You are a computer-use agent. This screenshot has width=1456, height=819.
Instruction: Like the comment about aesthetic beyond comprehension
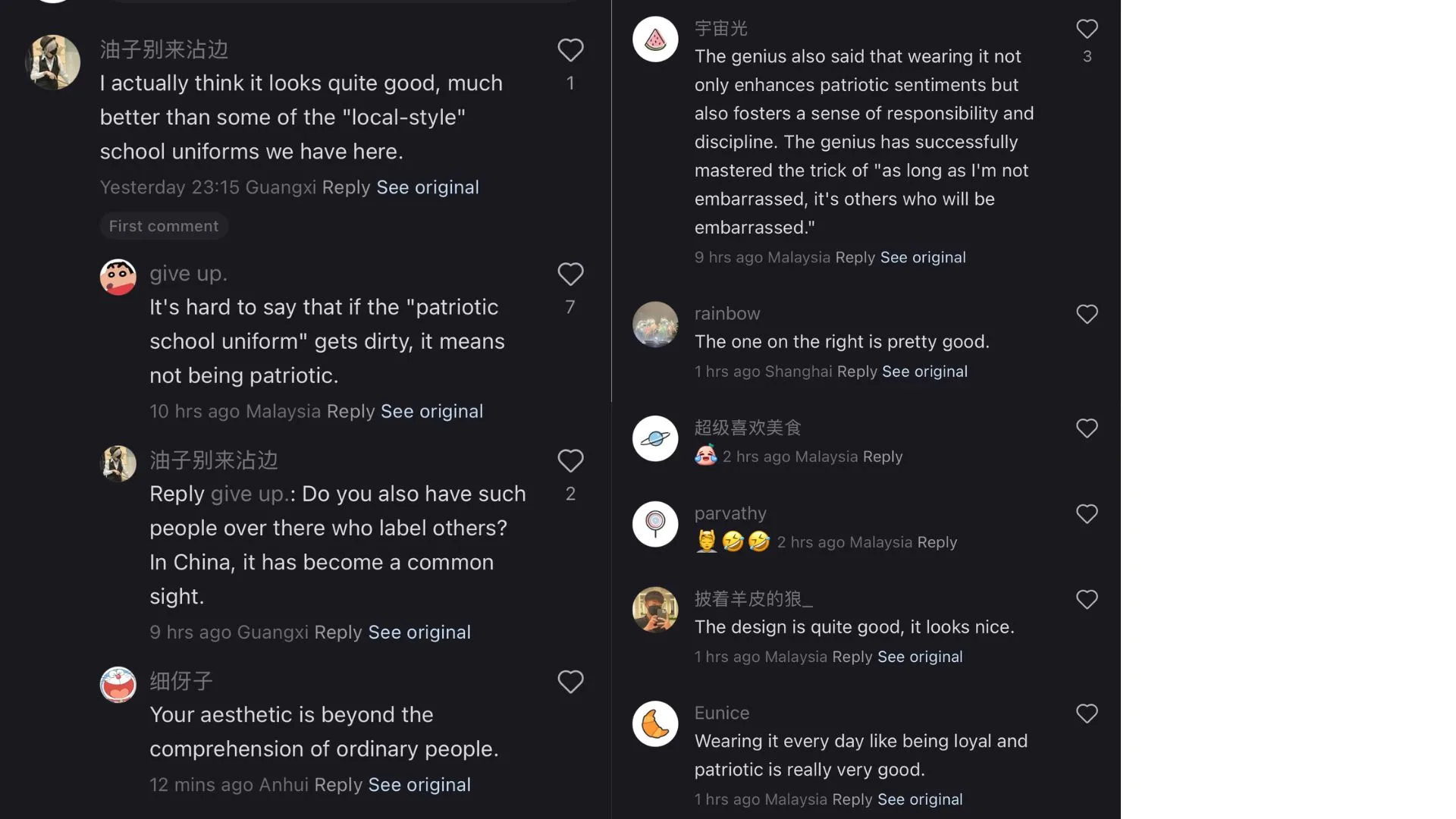pyautogui.click(x=570, y=682)
